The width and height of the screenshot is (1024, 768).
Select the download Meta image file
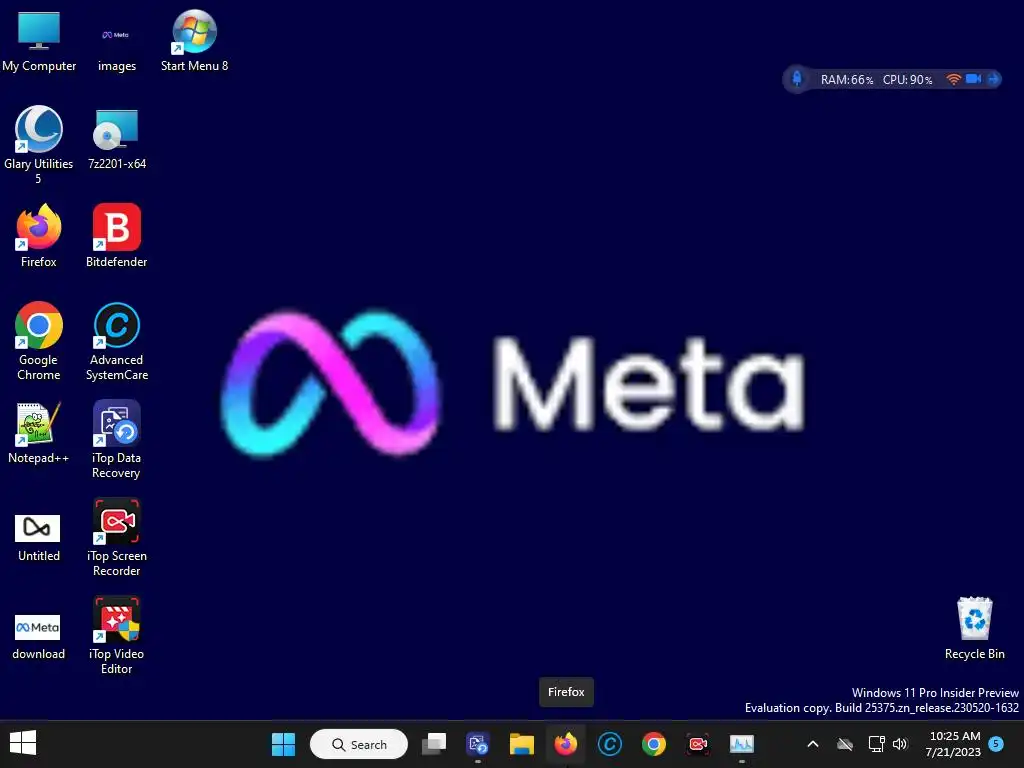pos(39,635)
